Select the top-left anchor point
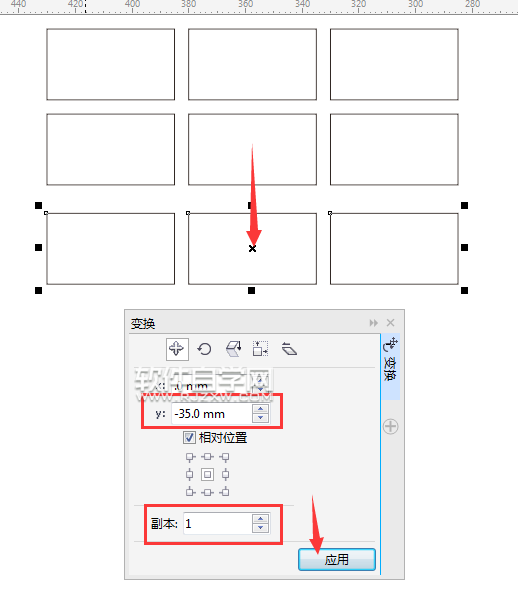518x601 pixels. click(190, 457)
